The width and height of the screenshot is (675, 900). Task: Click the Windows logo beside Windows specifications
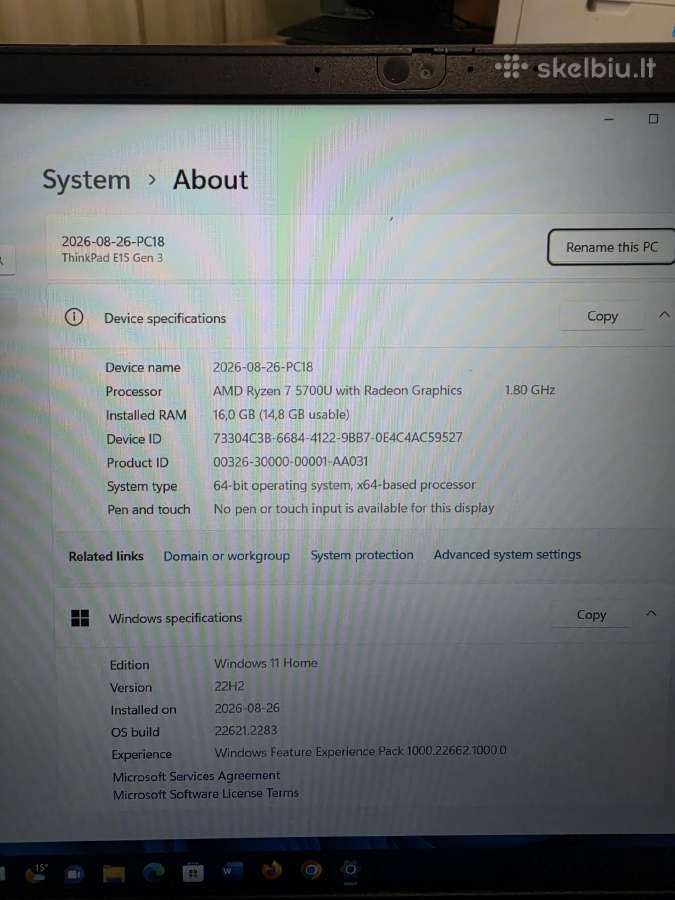pos(80,618)
